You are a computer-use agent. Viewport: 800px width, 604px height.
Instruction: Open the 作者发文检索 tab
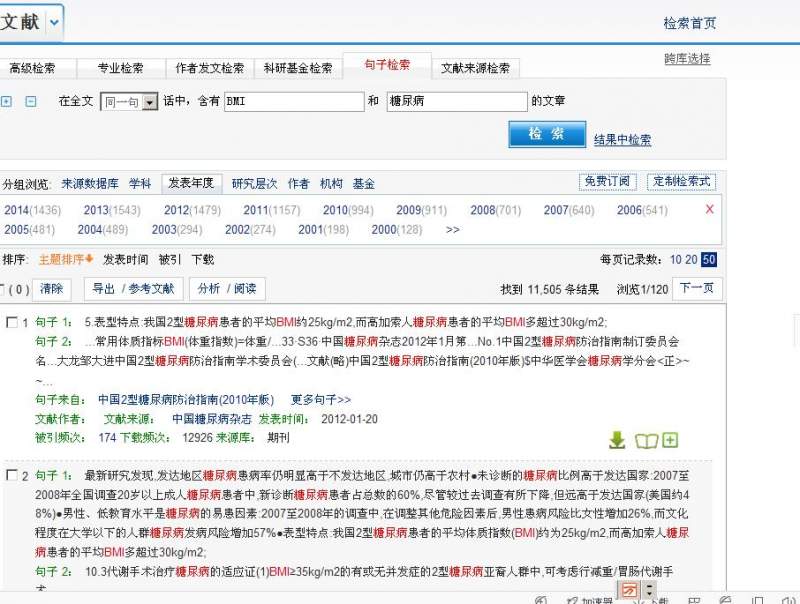210,68
